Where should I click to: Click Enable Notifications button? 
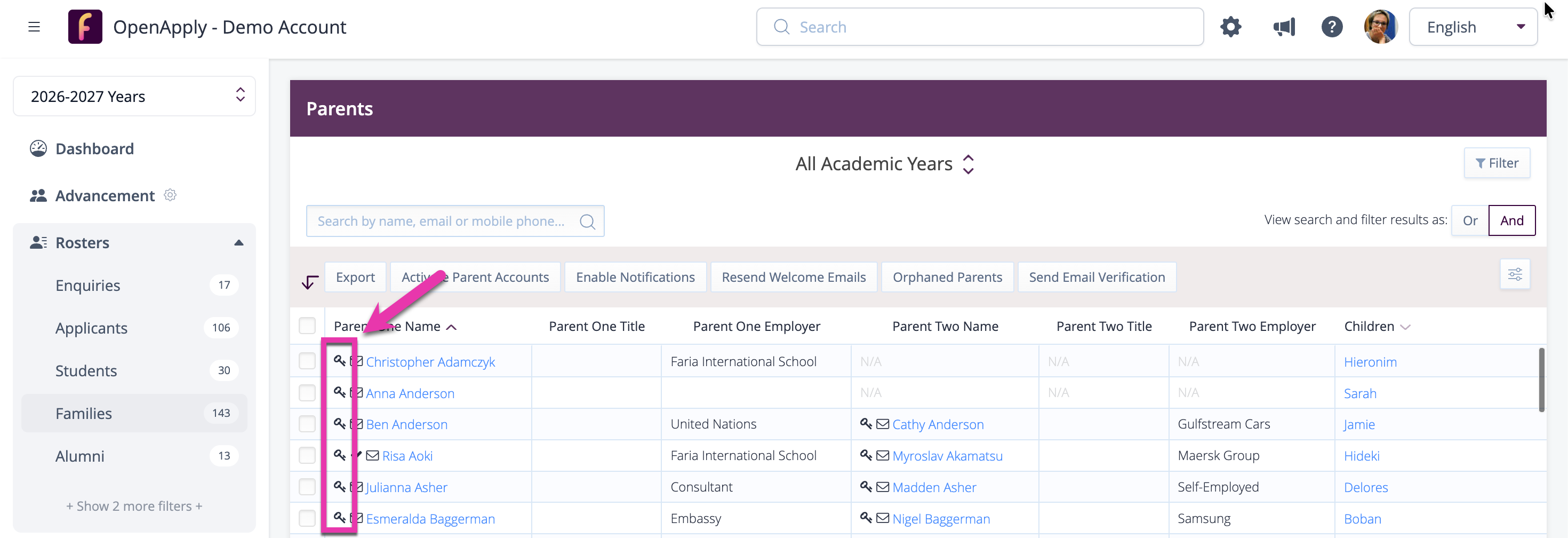pos(635,277)
